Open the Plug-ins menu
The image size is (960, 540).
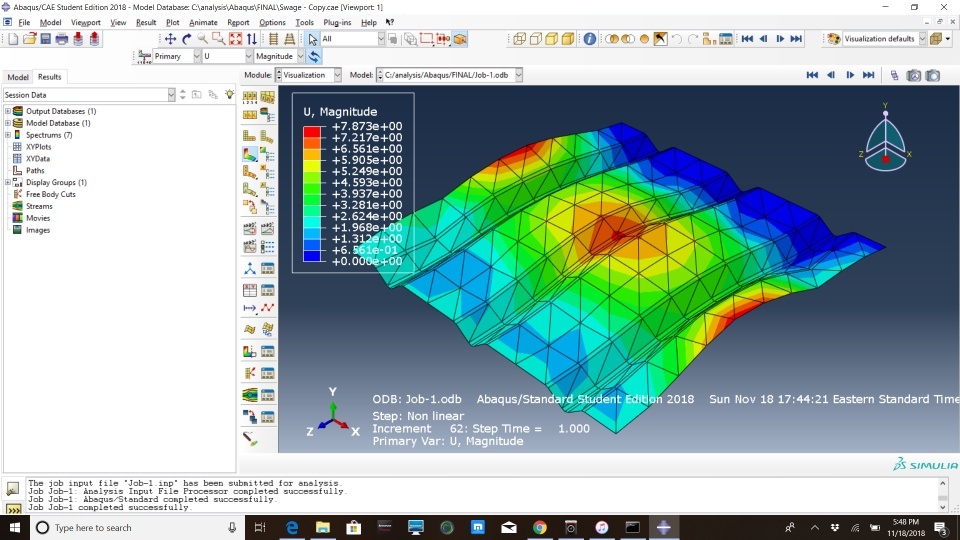click(337, 23)
